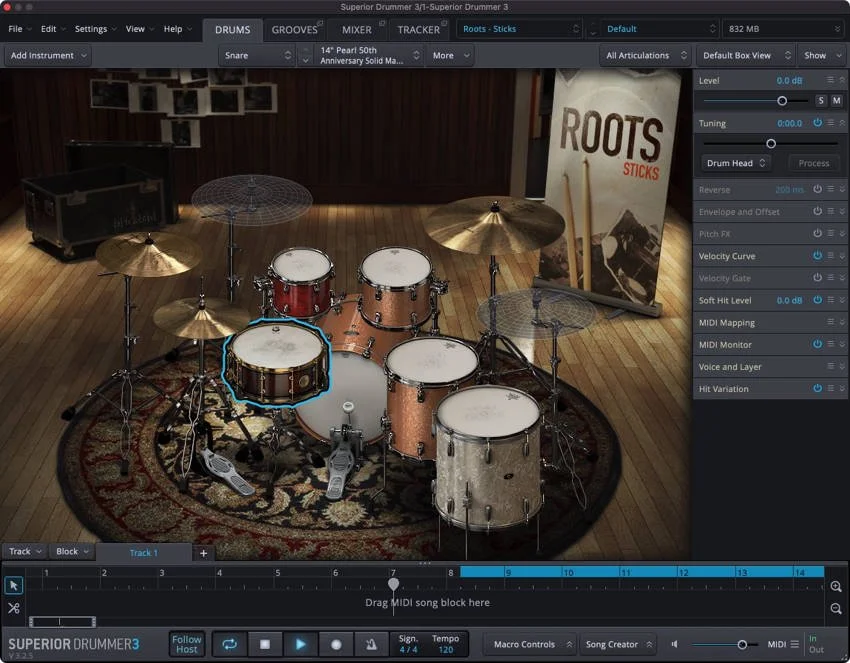The image size is (850, 663).
Task: Enable the Reverse effect power toggle
Action: coord(818,189)
